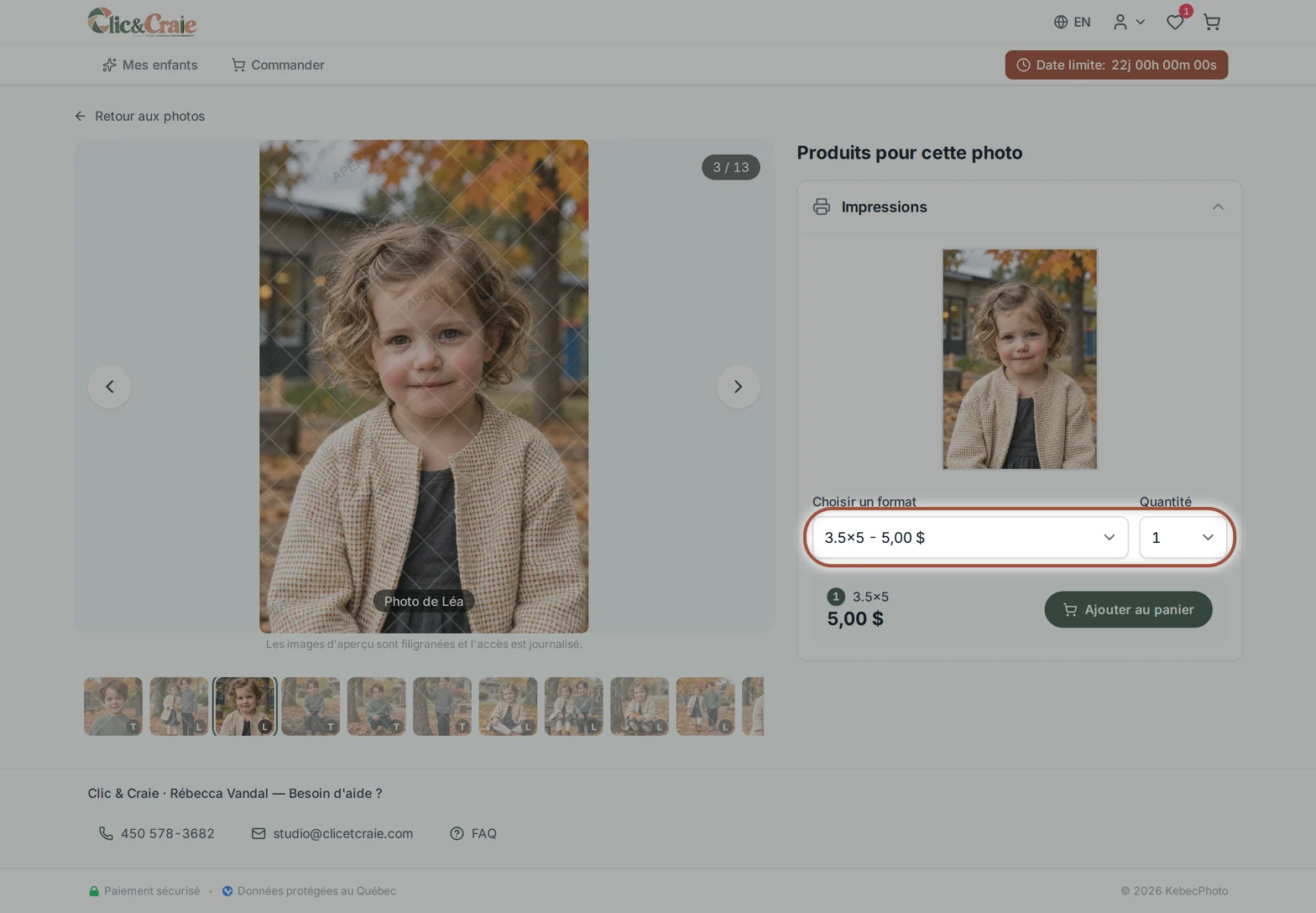Click the Clic&Craie logo
Screen dimensions: 1316x913
click(142, 22)
